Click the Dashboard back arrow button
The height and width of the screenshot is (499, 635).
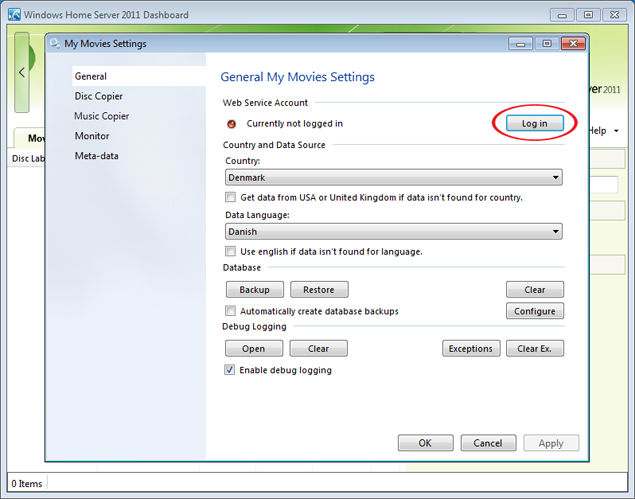[22, 73]
